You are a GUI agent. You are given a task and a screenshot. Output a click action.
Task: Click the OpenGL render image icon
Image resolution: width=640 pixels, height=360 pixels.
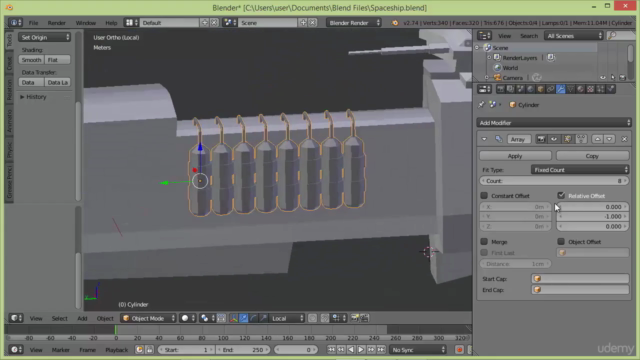355,318
